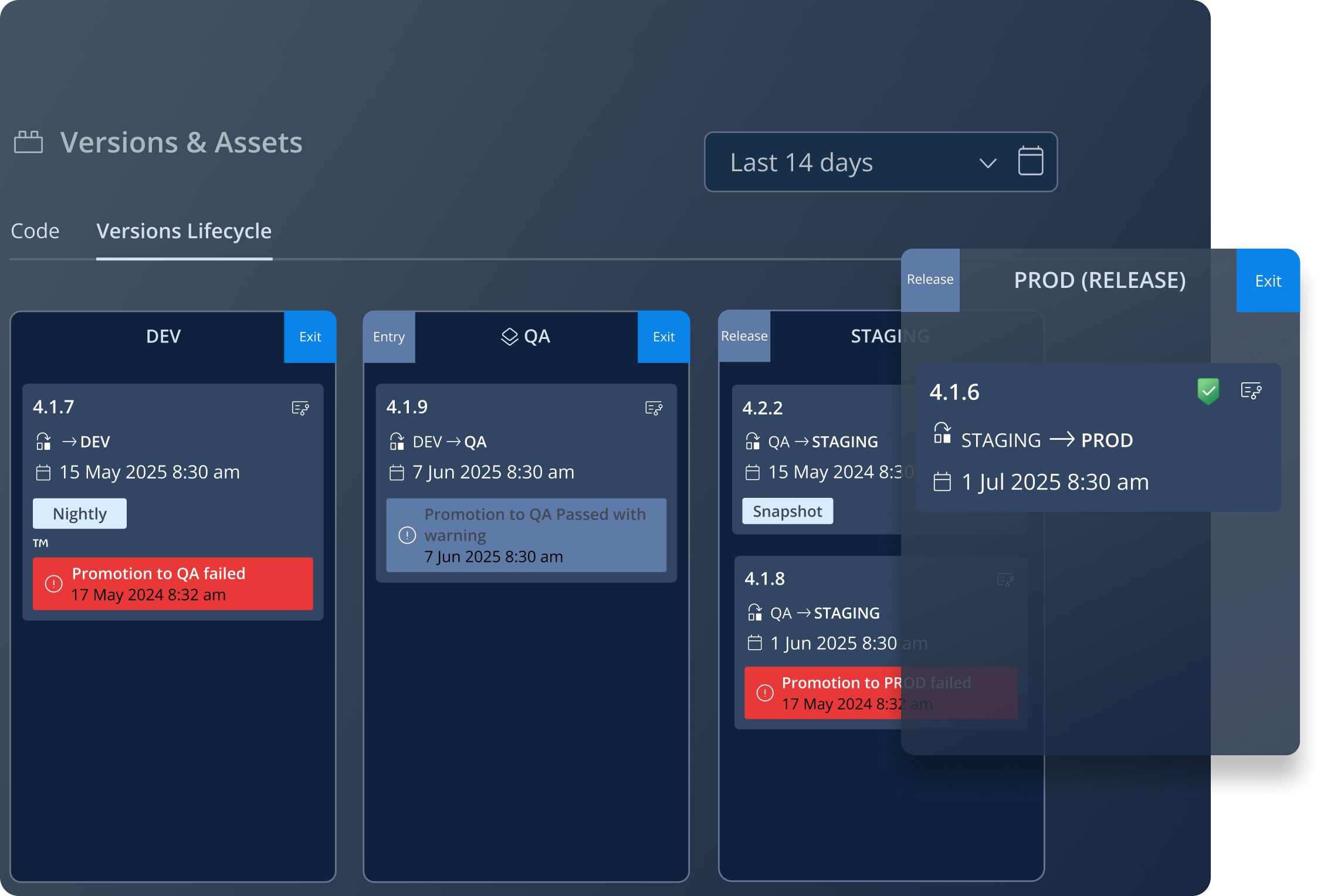Select the Versions Lifecycle tab
Viewport: 1324px width, 896px height.
(184, 230)
